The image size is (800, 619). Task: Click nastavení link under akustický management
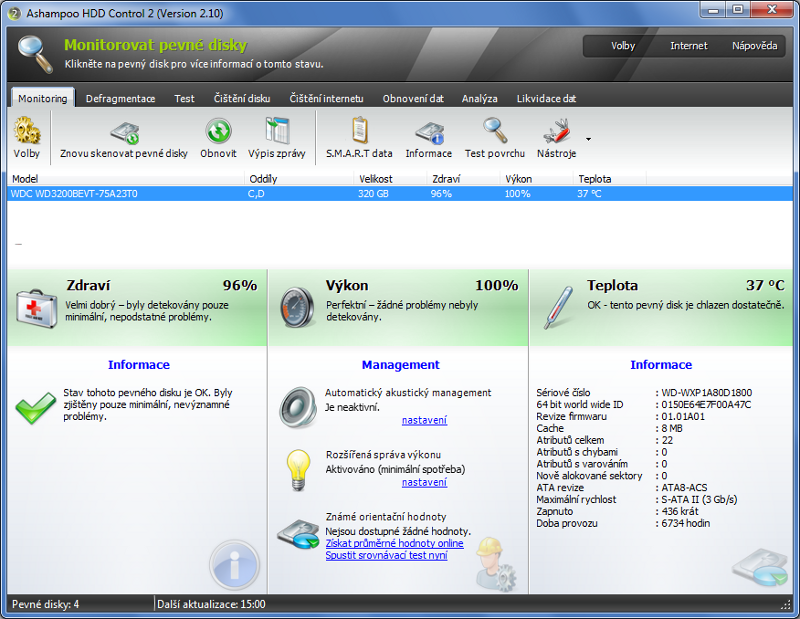(x=424, y=420)
